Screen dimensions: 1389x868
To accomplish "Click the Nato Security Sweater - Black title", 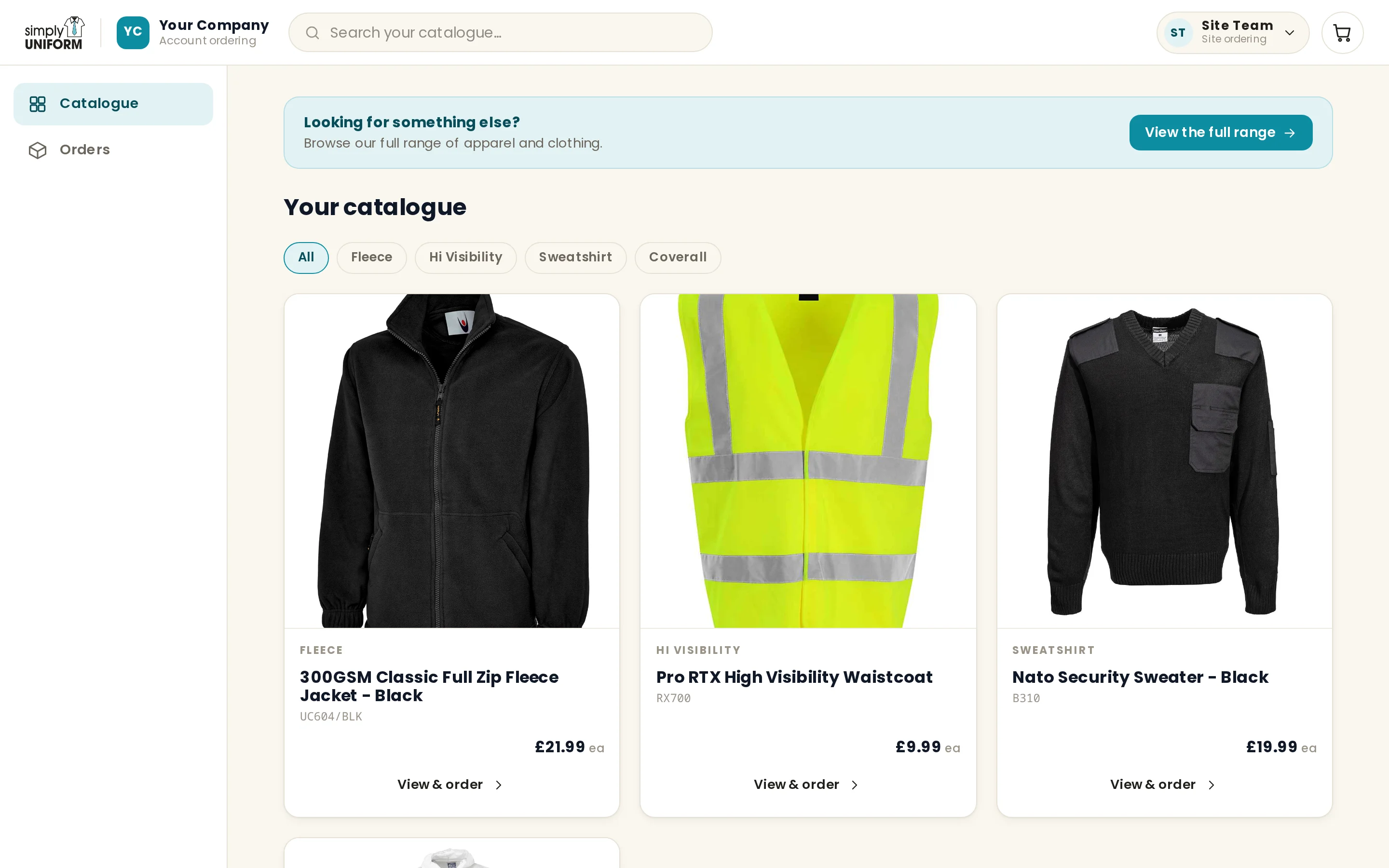I will click(1140, 678).
